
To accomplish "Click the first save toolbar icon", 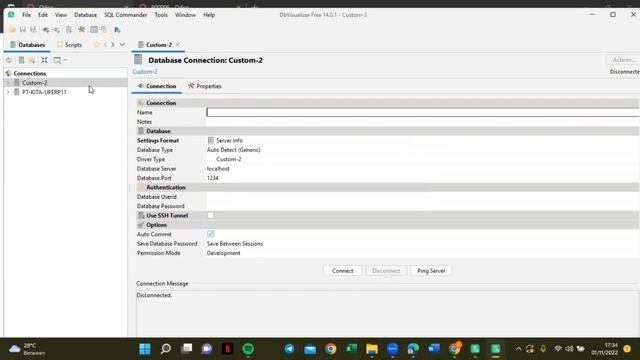I will point(23,29).
